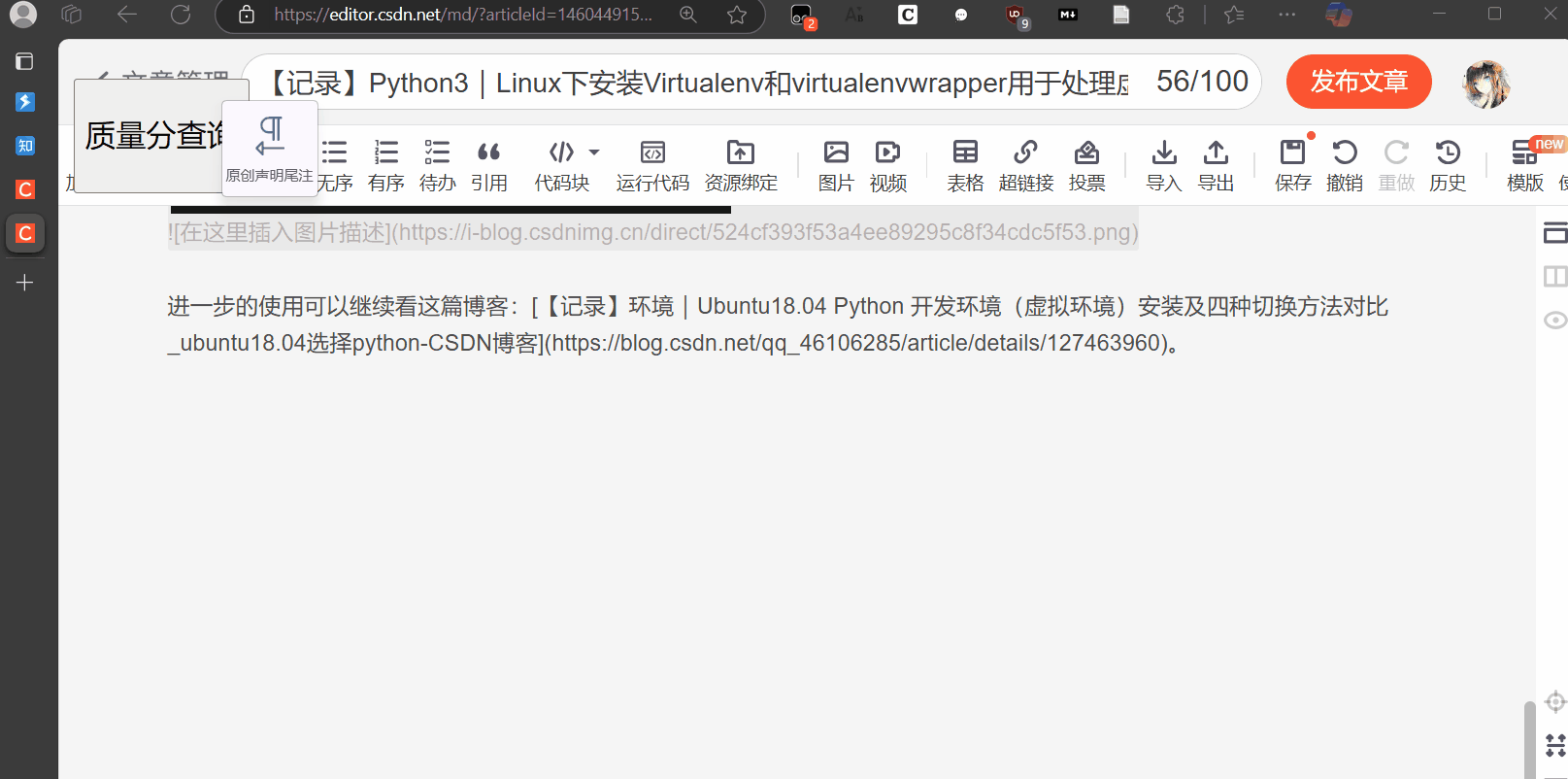Switch to the first red CSDN vertical tab
This screenshot has width=1568, height=779.
pyautogui.click(x=25, y=189)
